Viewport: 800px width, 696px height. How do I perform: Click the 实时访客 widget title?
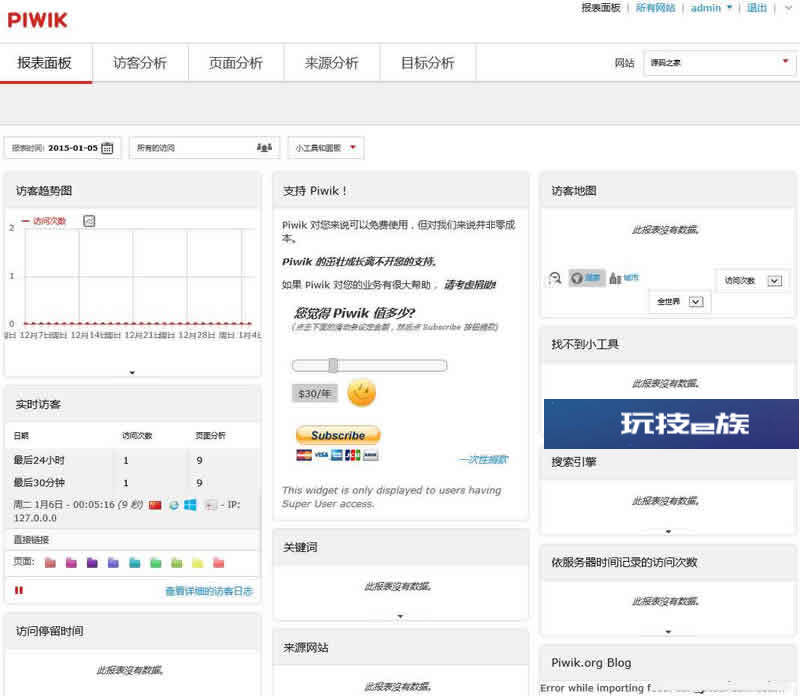point(38,405)
